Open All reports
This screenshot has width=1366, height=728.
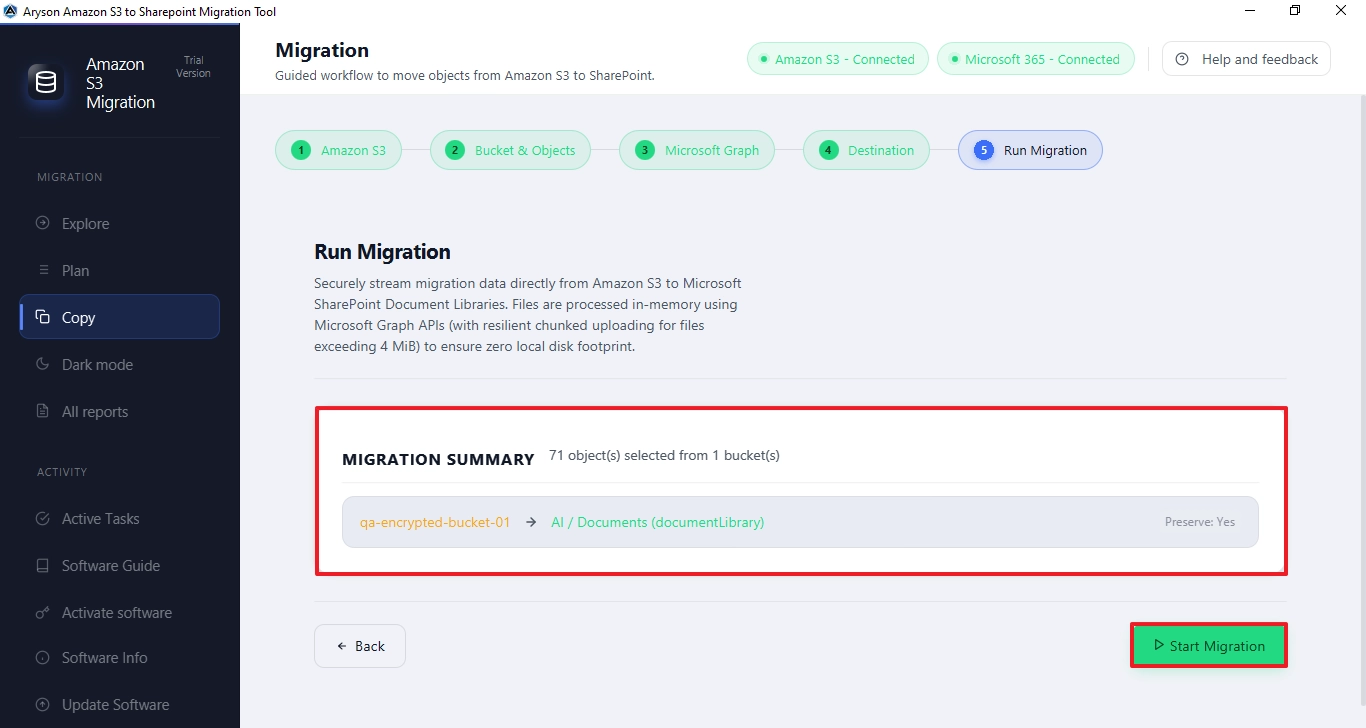click(x=120, y=412)
